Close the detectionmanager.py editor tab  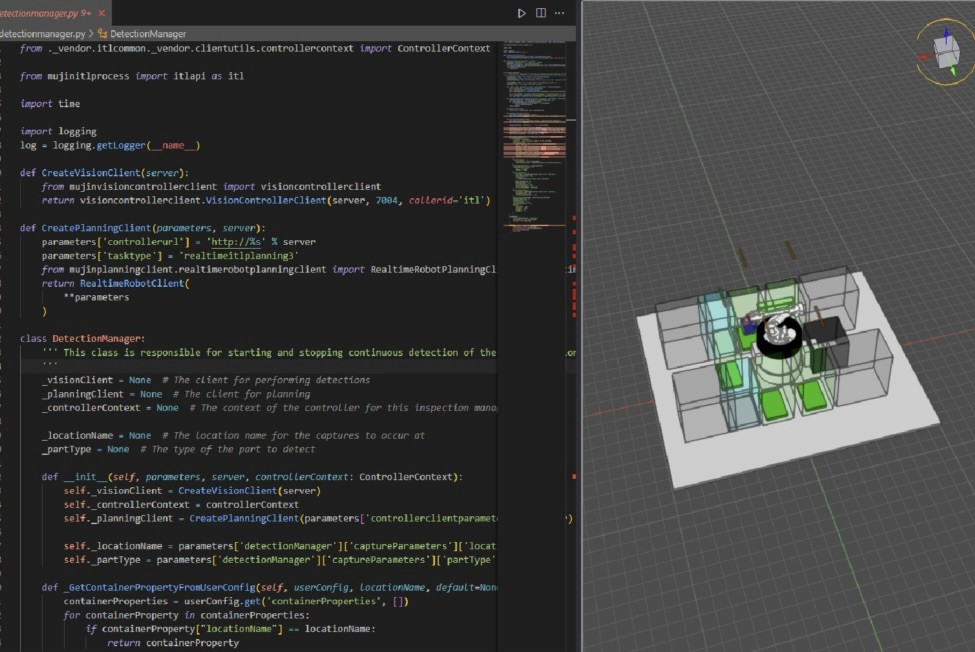point(99,13)
